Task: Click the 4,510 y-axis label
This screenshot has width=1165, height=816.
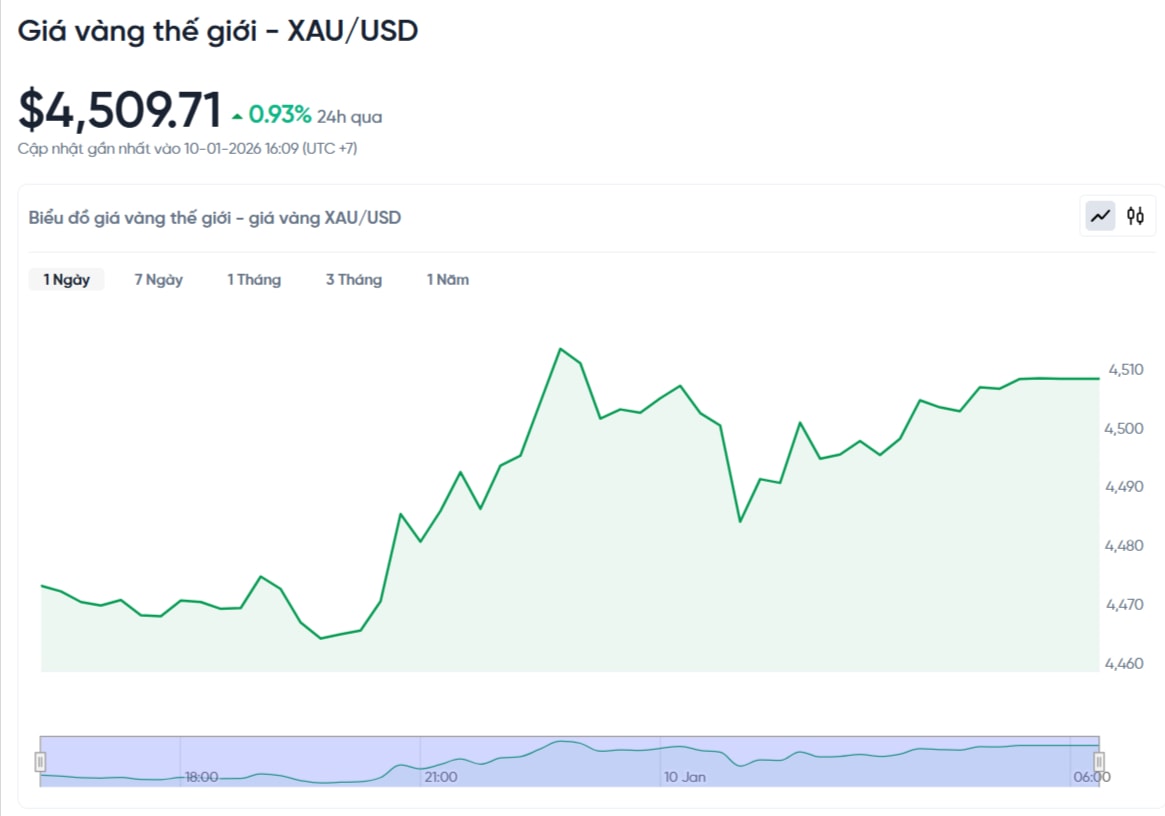Action: tap(1124, 370)
